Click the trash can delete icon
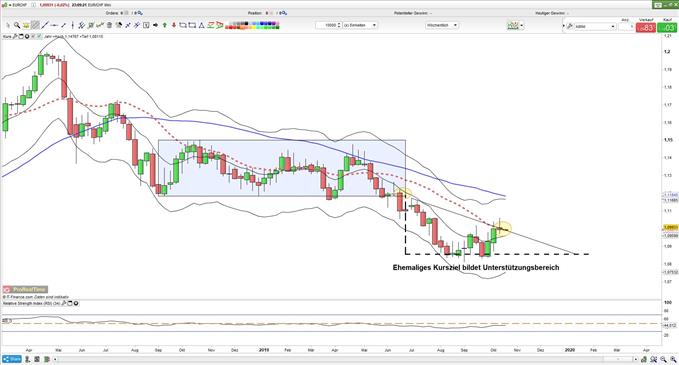The height and width of the screenshot is (365, 679). click(109, 26)
